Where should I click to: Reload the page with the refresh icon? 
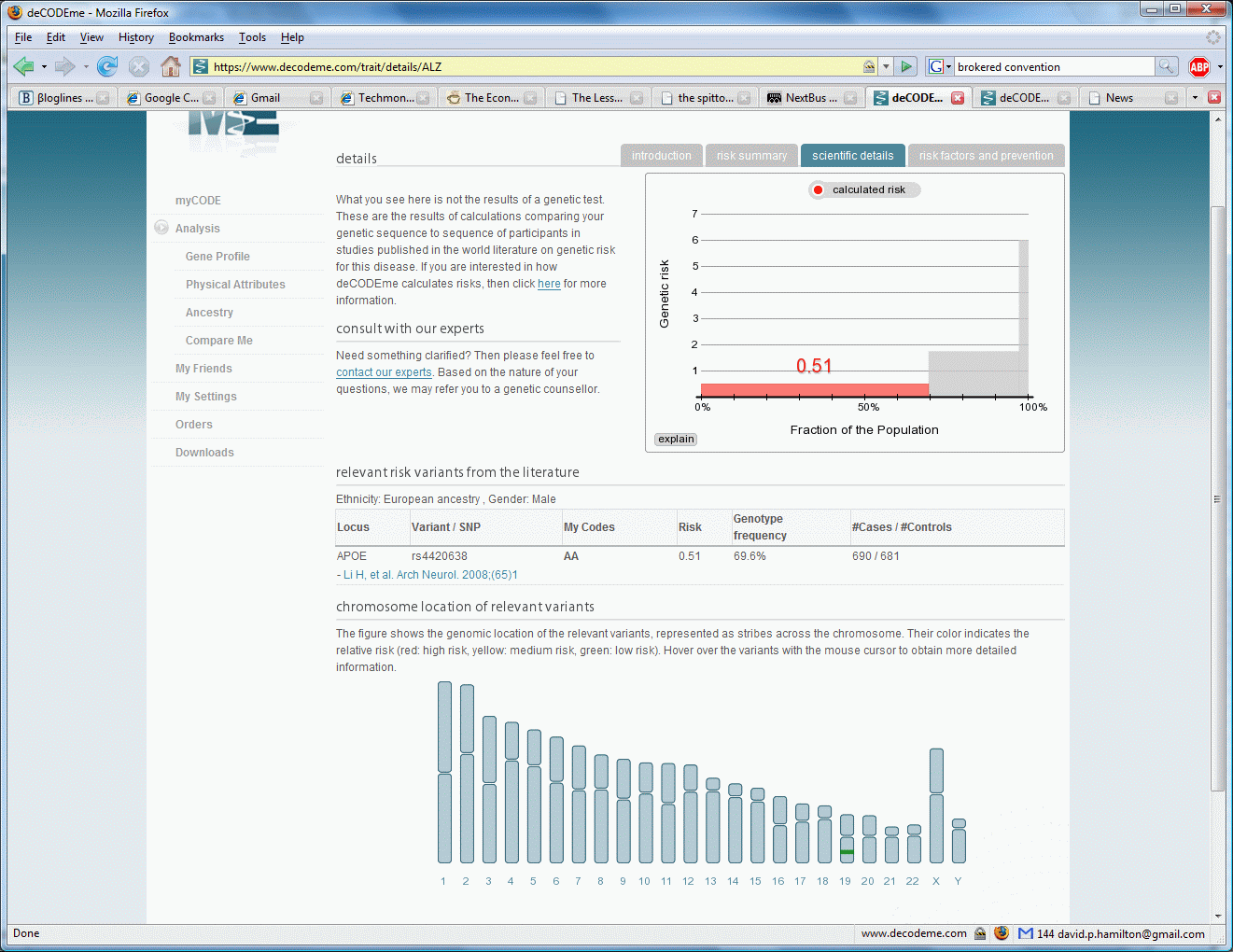[x=107, y=66]
